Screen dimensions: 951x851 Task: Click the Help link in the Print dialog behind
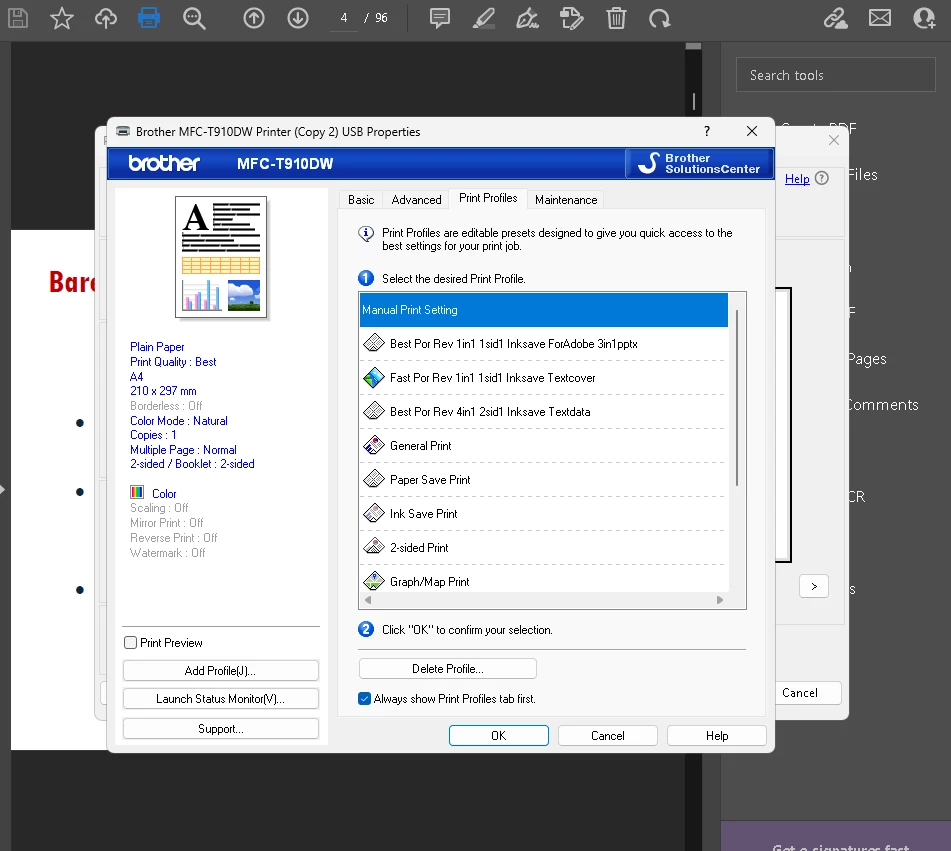point(797,178)
